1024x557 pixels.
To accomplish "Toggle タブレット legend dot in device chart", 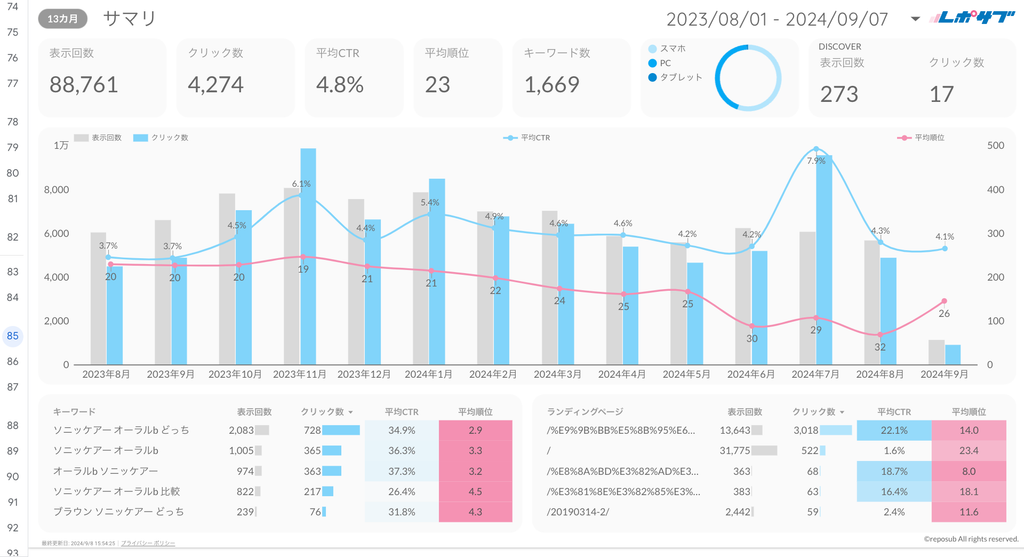I will (653, 77).
